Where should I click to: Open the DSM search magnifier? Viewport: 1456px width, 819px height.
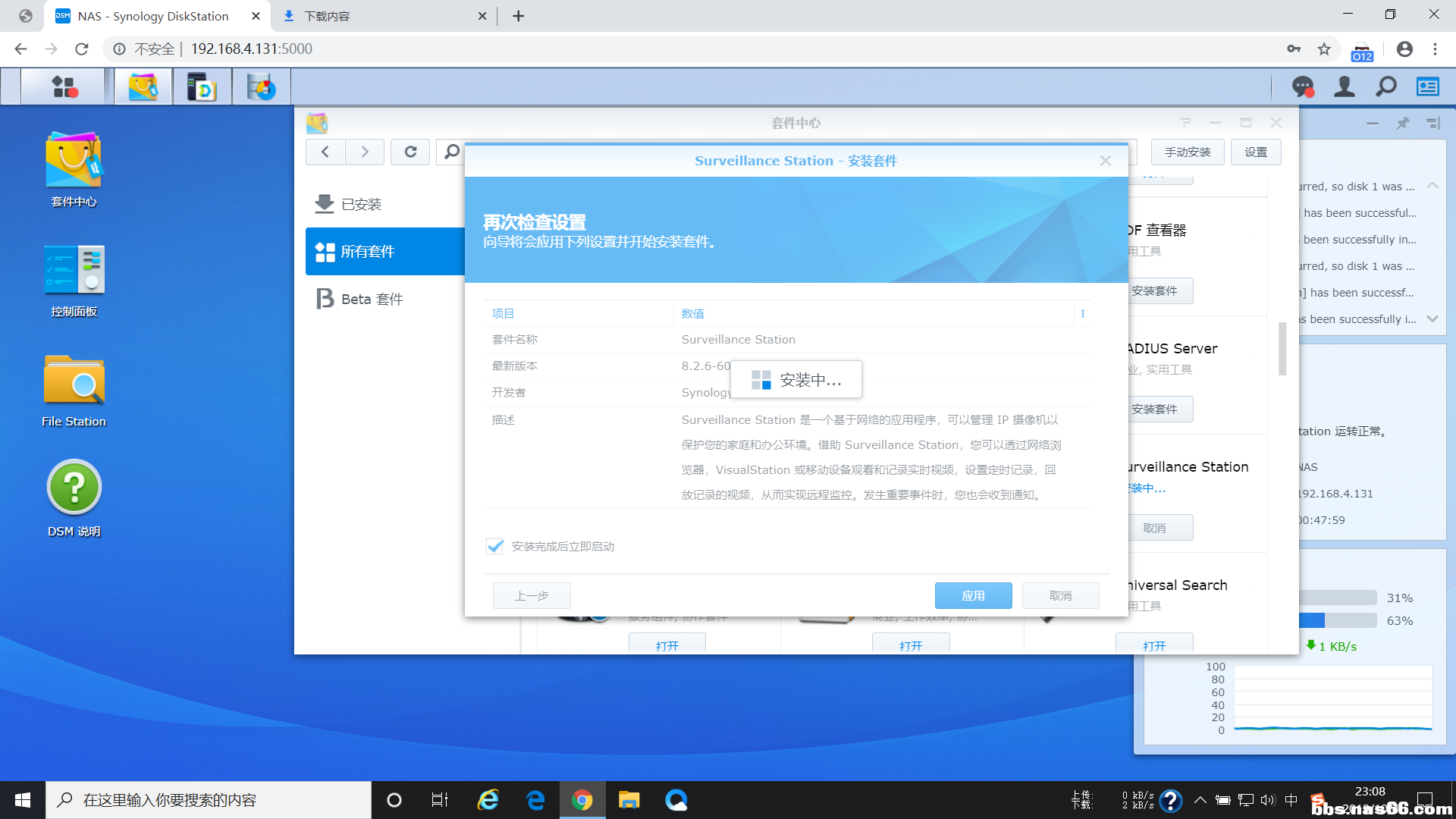(1385, 86)
